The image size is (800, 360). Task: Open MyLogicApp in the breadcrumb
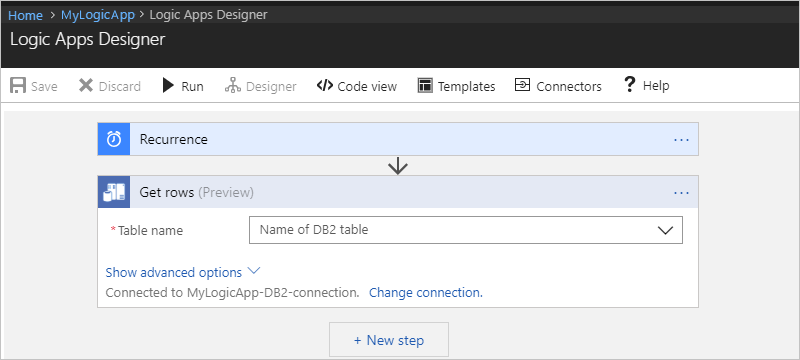pos(98,15)
